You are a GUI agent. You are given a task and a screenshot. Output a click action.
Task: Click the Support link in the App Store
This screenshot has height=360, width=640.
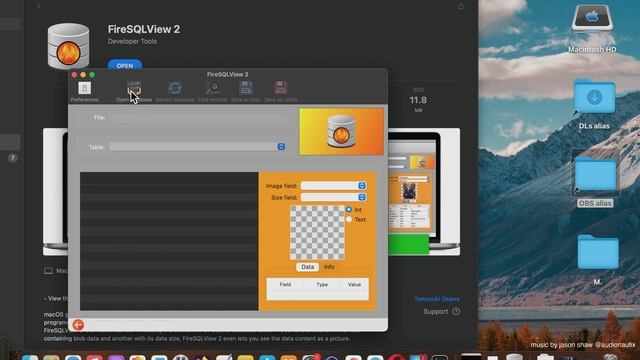click(x=436, y=311)
